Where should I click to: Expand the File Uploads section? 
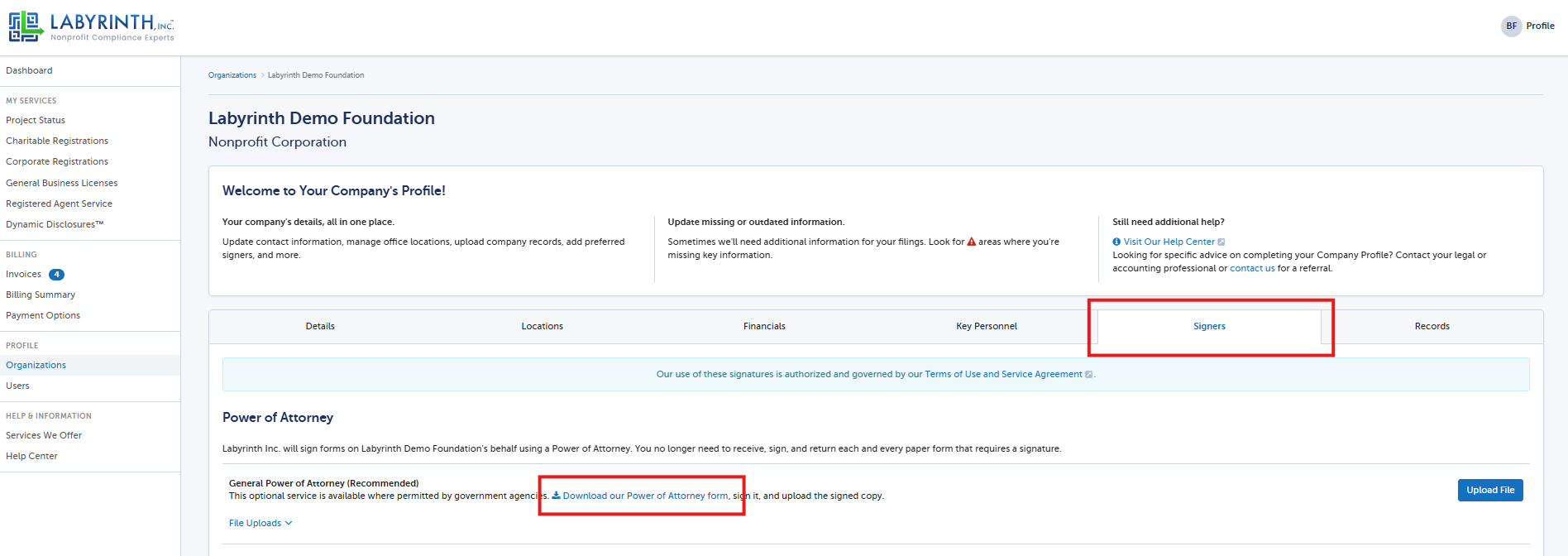[261, 523]
